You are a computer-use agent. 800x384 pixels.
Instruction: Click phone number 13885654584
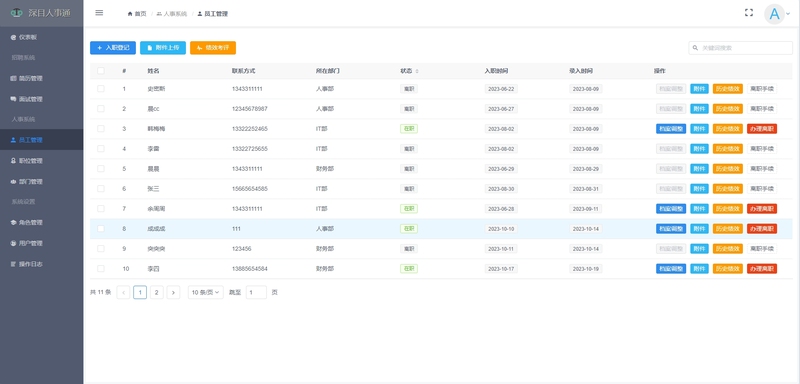pyautogui.click(x=249, y=268)
